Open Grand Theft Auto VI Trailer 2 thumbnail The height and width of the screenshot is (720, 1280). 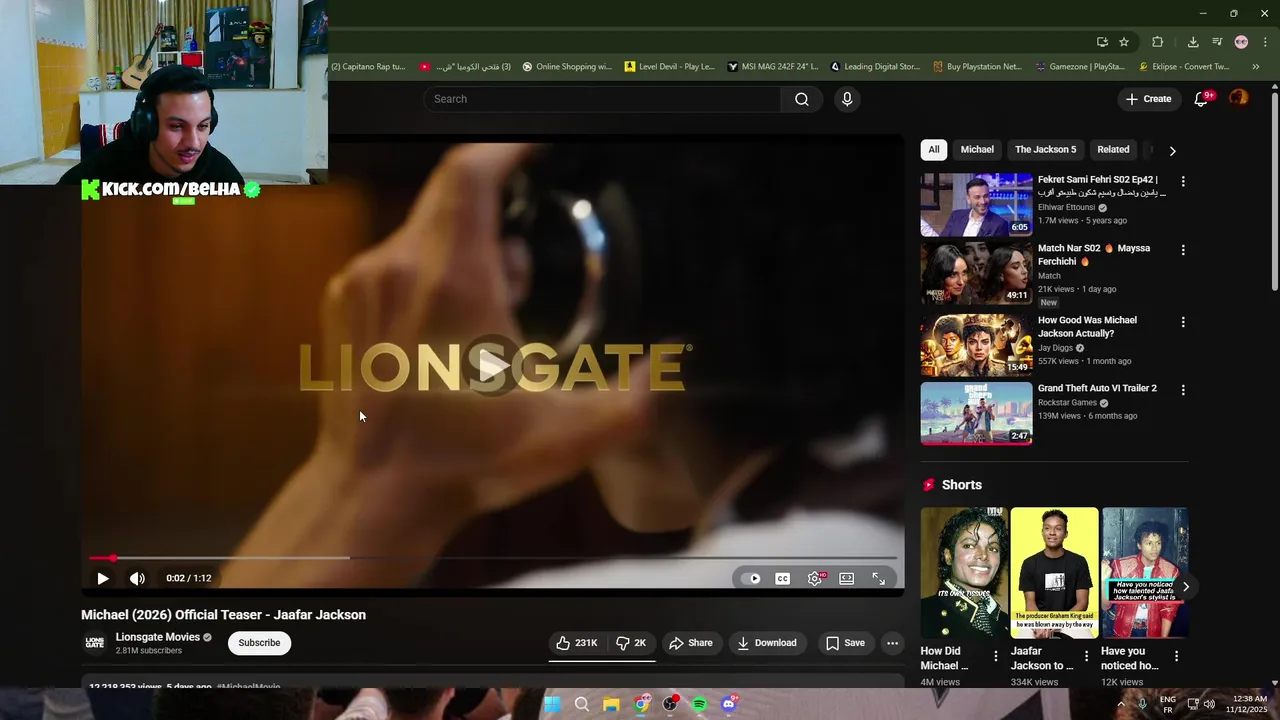[976, 413]
